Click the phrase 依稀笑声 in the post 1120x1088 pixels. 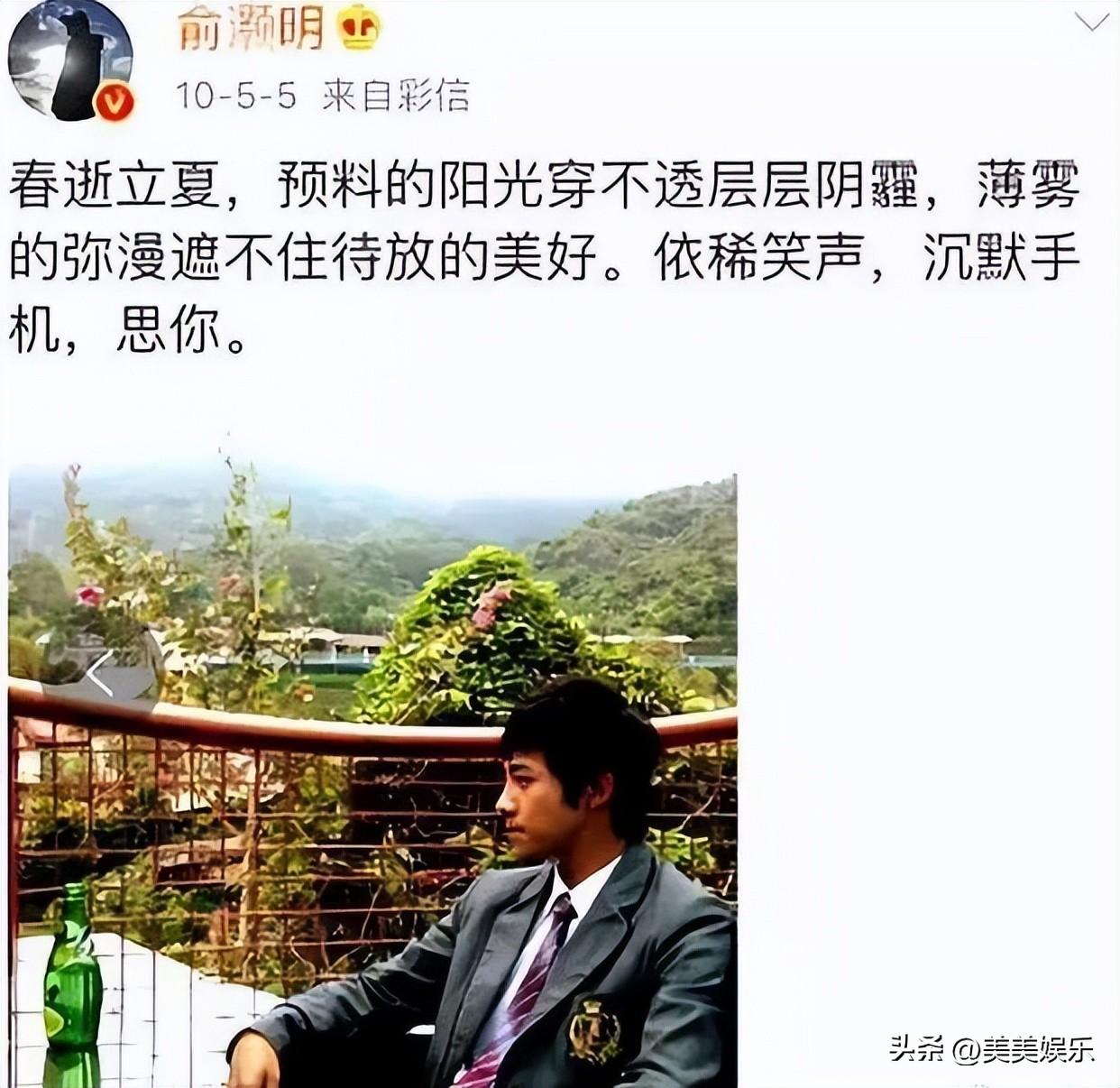[x=758, y=258]
